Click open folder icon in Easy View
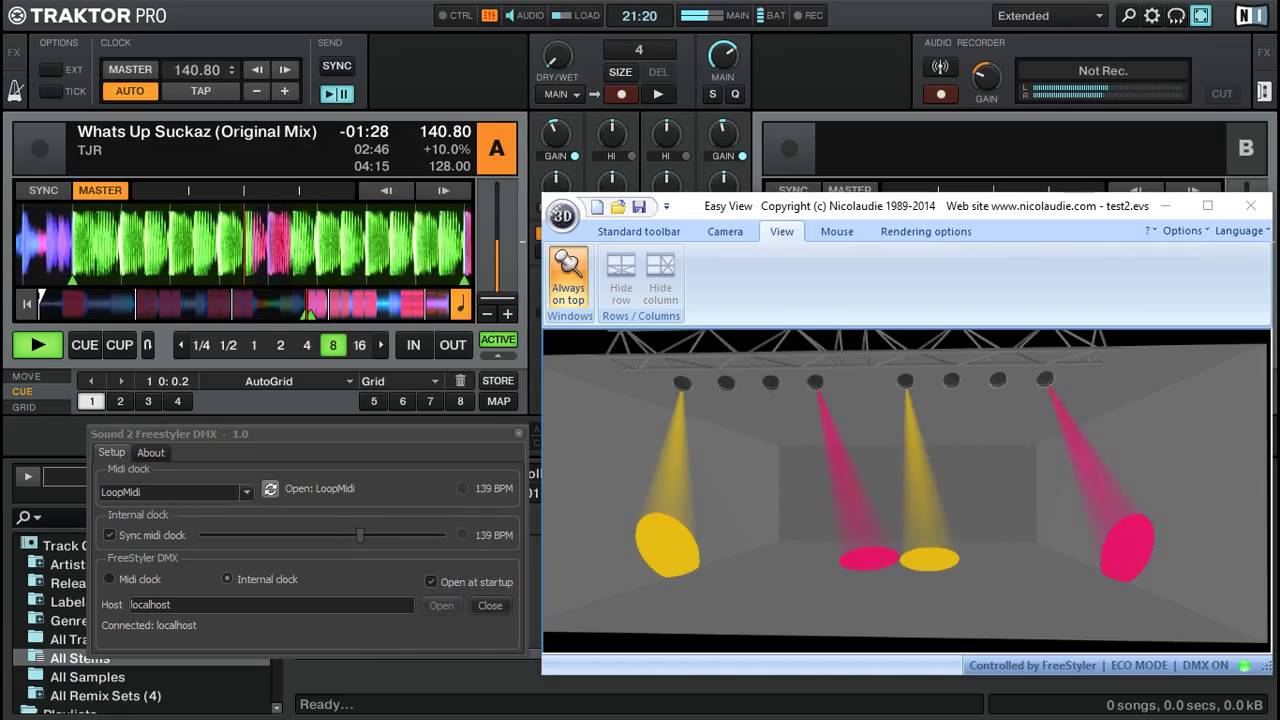The height and width of the screenshot is (720, 1280). coord(618,207)
